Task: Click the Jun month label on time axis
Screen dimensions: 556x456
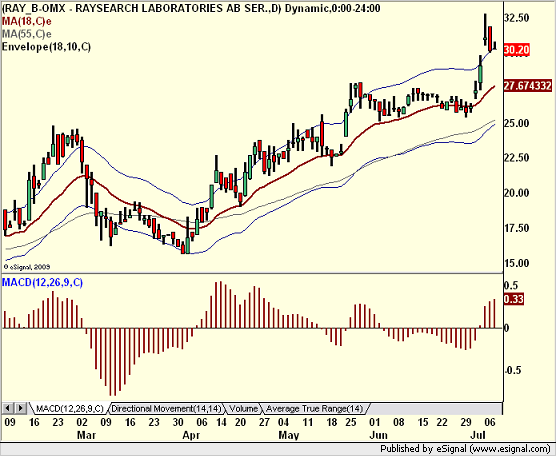Action: pos(378,435)
